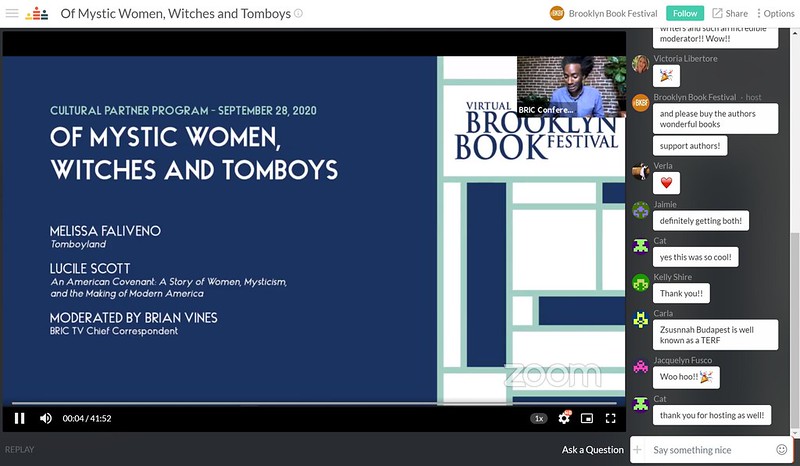Click the REPLAY label below the video
Viewport: 800px width, 466px height.
(x=19, y=450)
